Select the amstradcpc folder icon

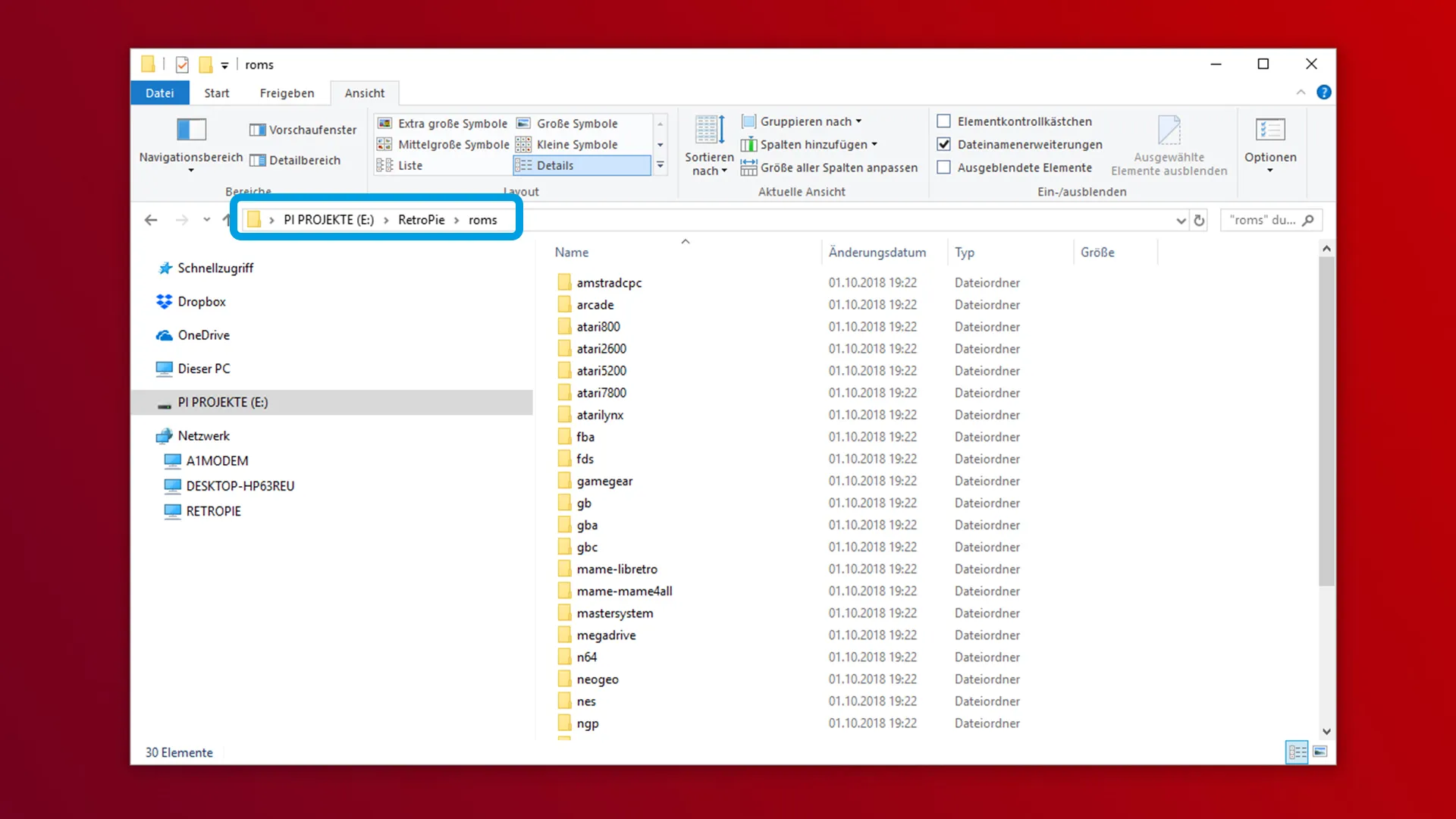click(x=564, y=283)
